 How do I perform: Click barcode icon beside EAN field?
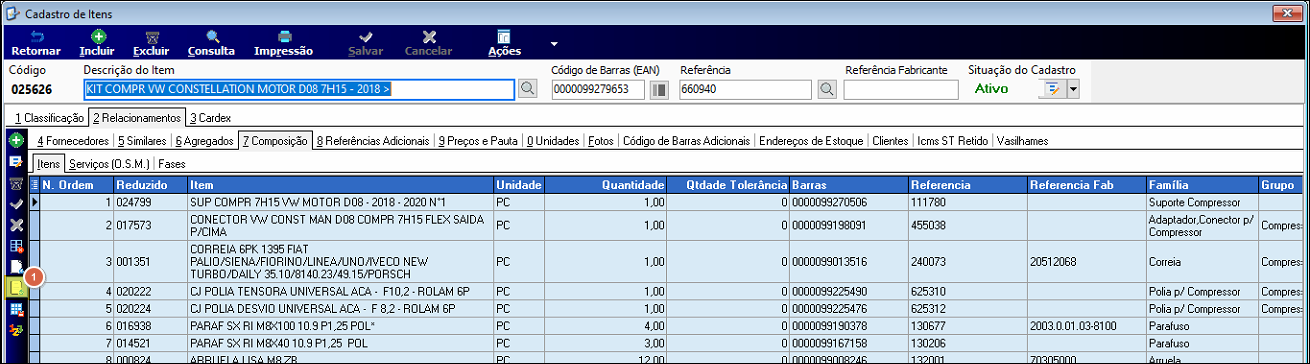660,89
